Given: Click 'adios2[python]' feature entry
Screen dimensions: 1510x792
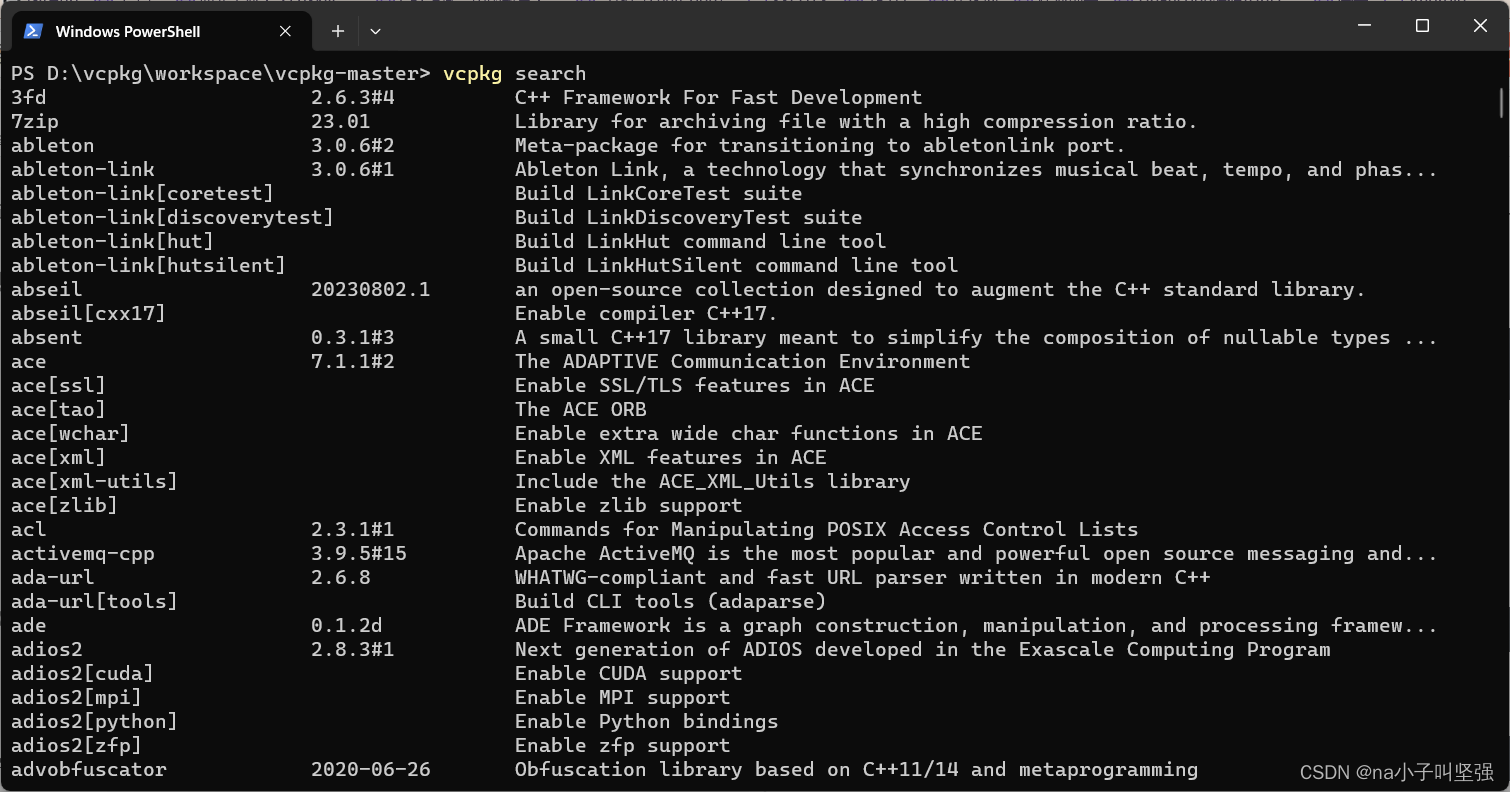Looking at the screenshot, I should click(x=94, y=721).
